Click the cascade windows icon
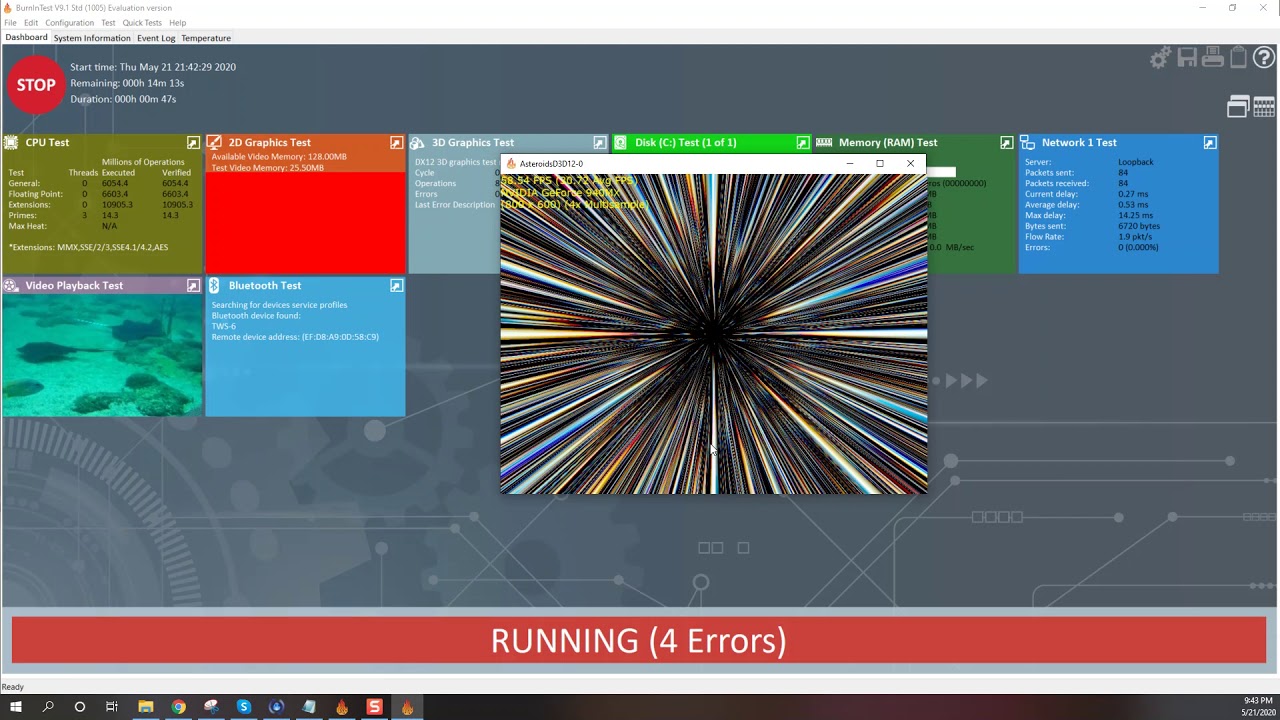 point(1238,106)
